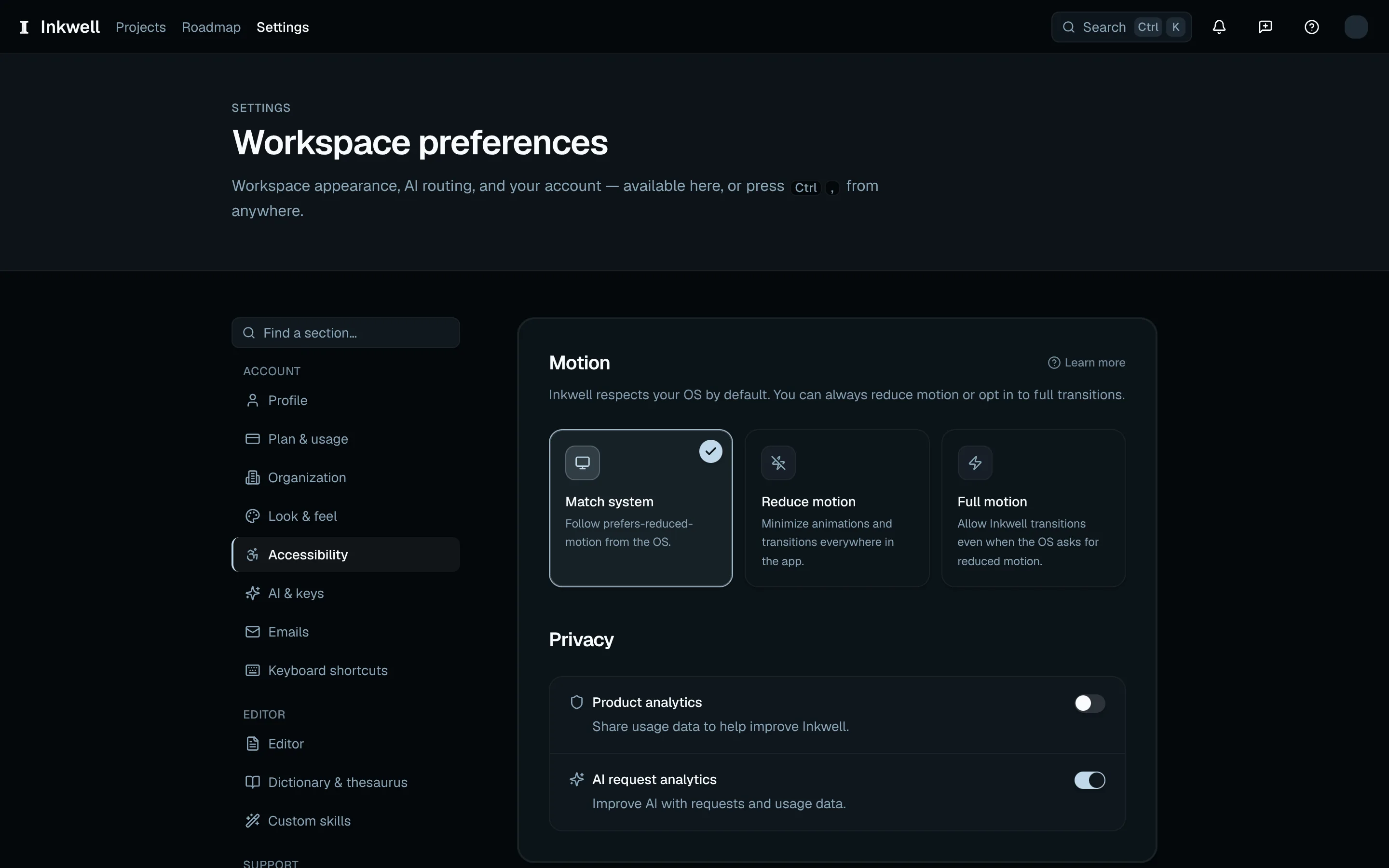Select the Match system motion option

[x=640, y=508]
